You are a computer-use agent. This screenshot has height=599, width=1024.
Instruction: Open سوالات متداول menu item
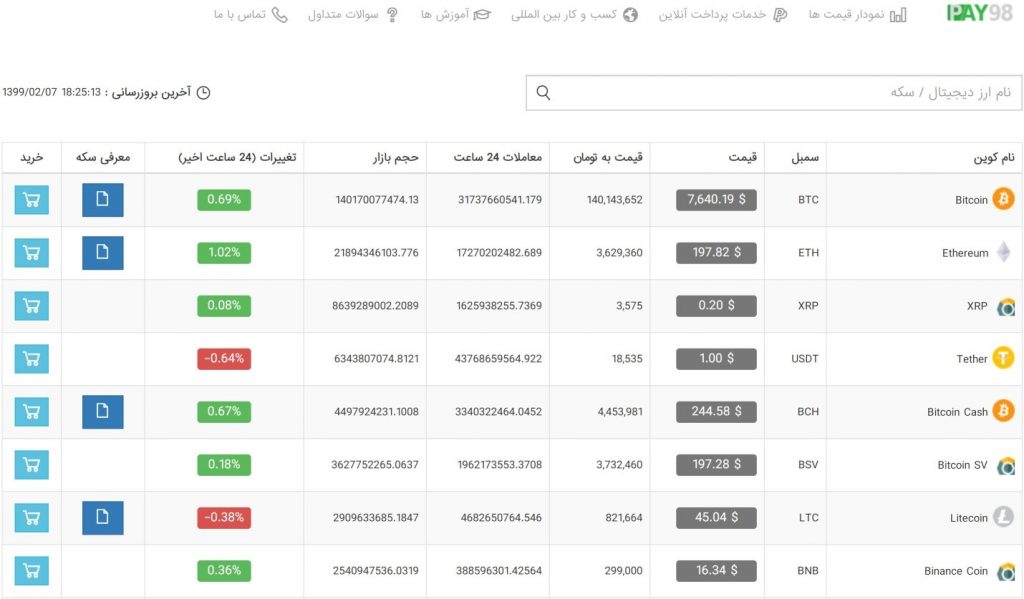click(343, 14)
